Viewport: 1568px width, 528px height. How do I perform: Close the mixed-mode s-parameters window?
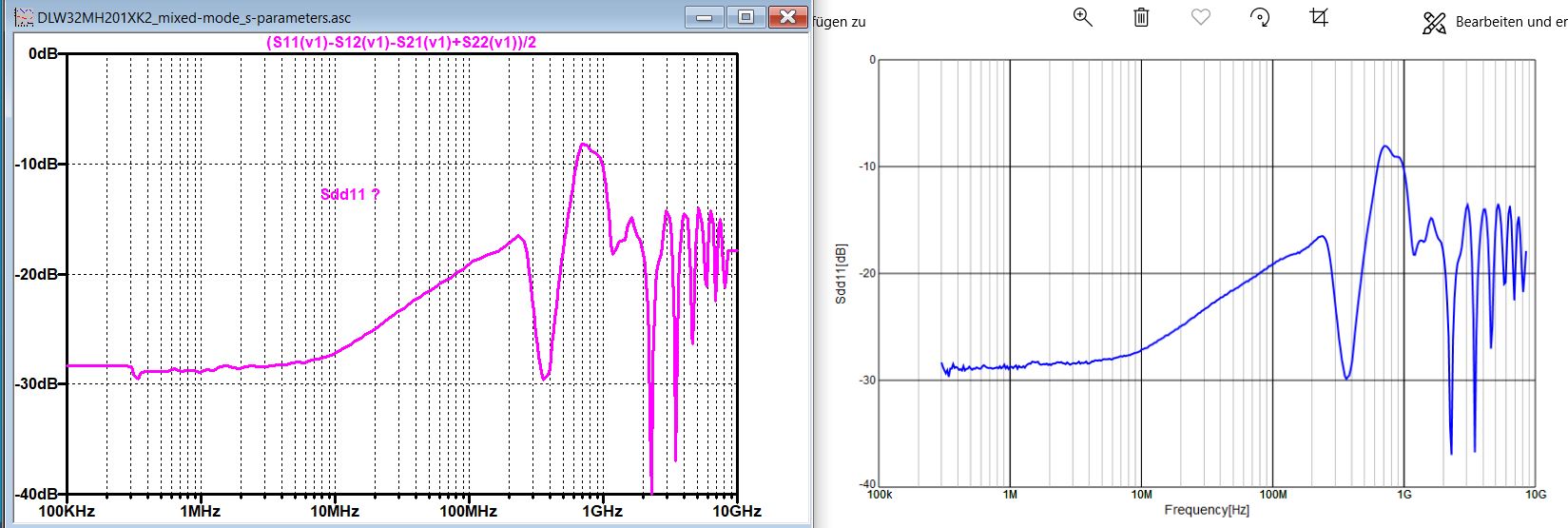[786, 16]
